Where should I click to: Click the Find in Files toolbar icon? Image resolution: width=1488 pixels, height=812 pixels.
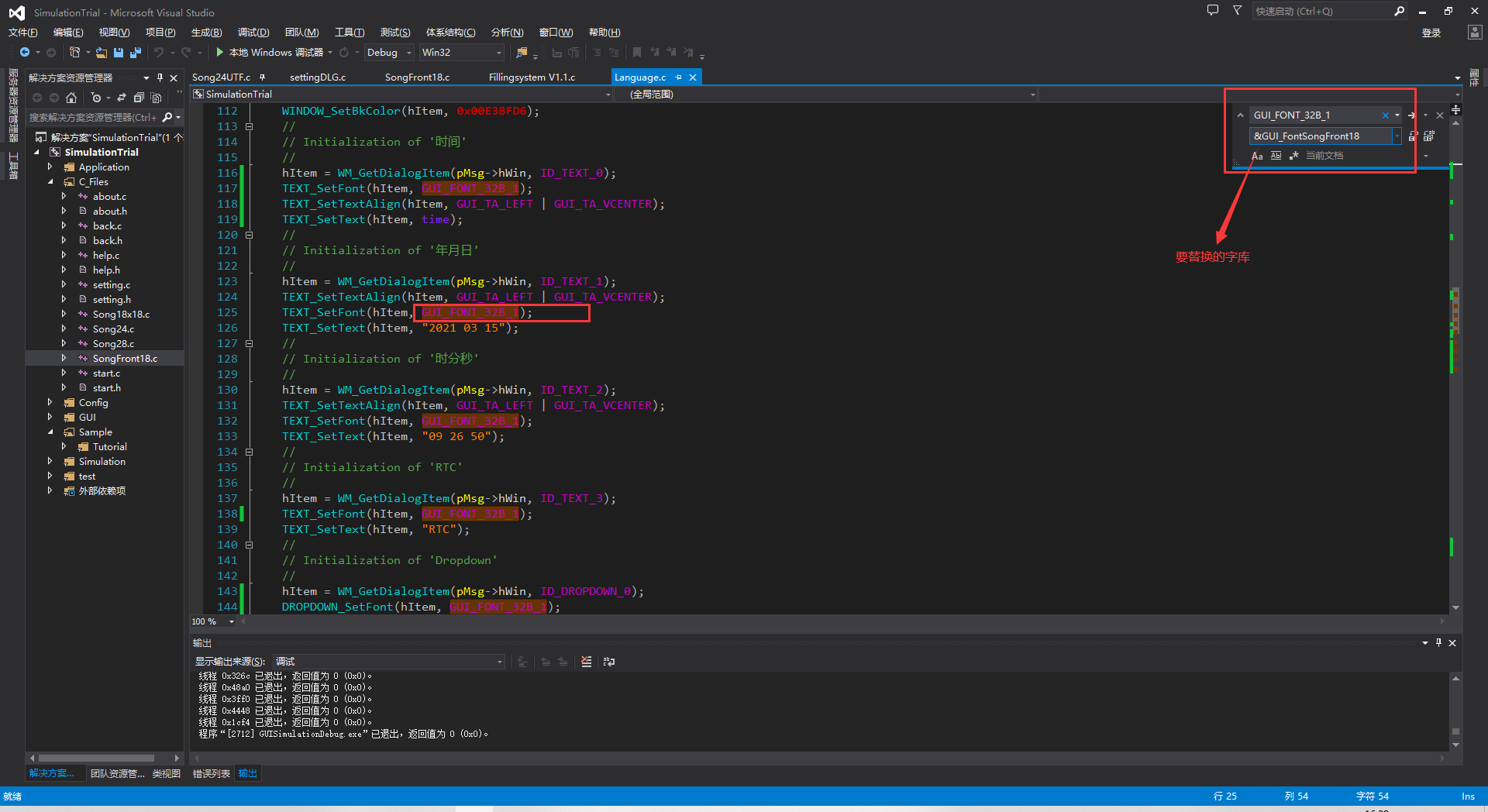point(522,53)
